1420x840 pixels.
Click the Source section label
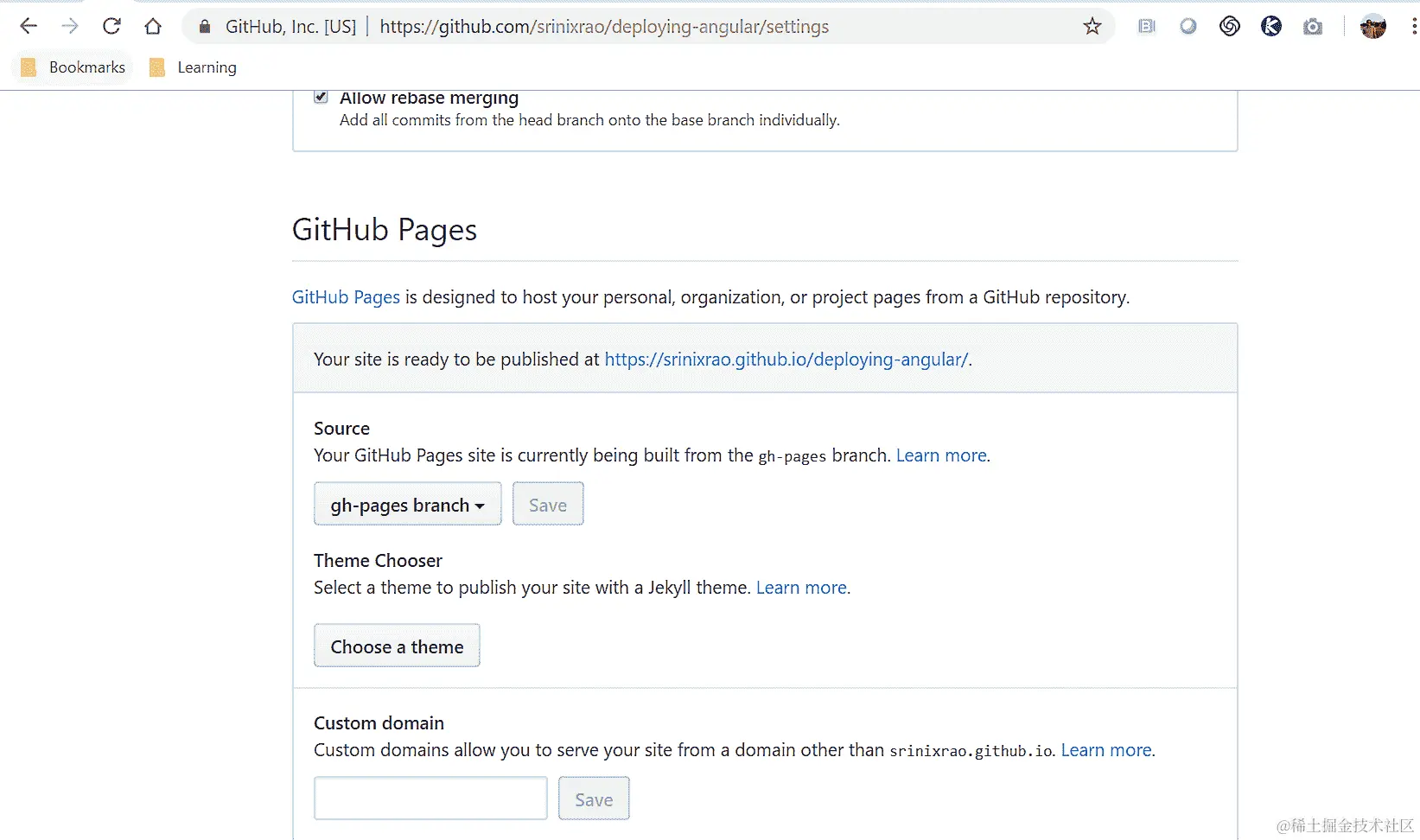click(x=341, y=429)
